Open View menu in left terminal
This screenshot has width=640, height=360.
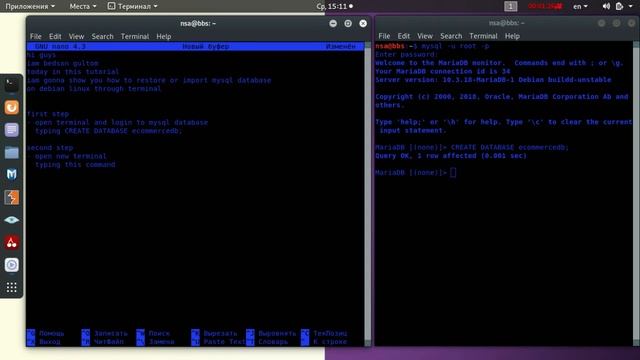tap(76, 36)
